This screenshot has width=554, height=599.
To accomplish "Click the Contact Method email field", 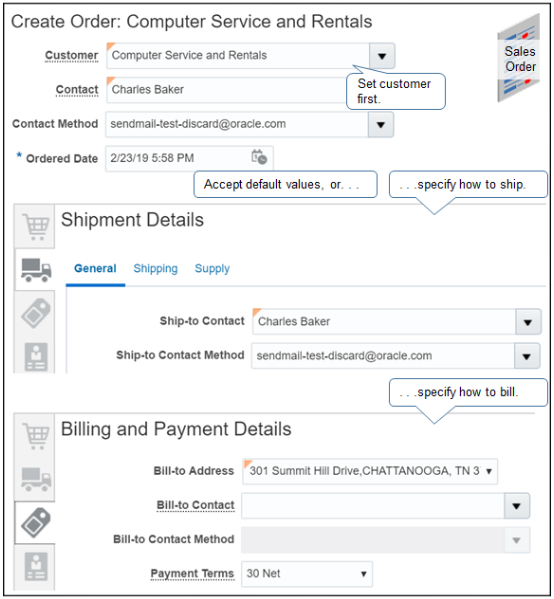I will coord(237,125).
